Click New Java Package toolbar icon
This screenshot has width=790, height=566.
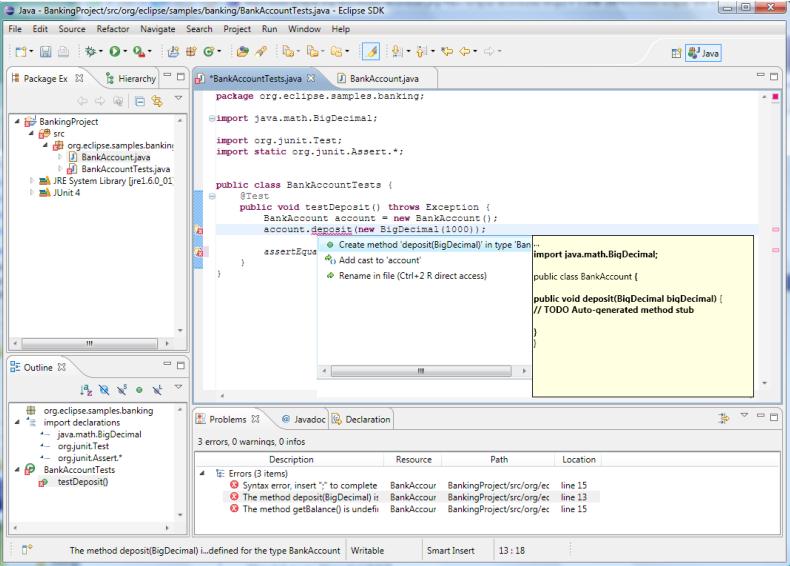(x=191, y=51)
